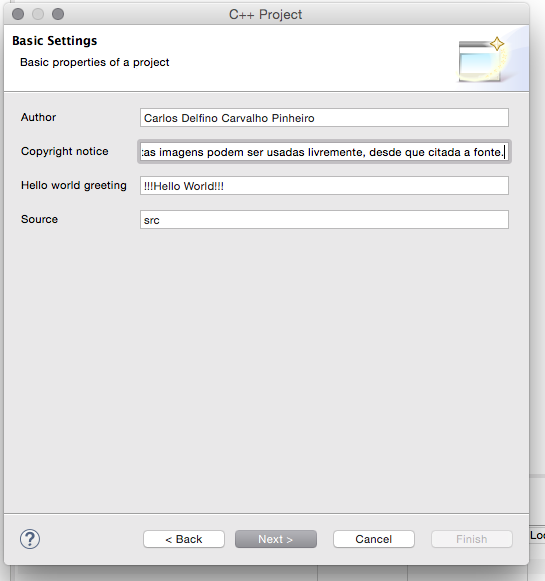
Task: Click the Copyright notice label
Action: (x=65, y=151)
